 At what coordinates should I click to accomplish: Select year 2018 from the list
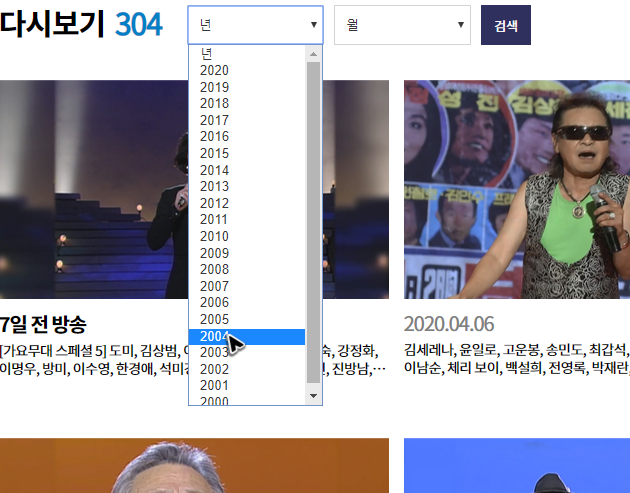tap(247, 103)
